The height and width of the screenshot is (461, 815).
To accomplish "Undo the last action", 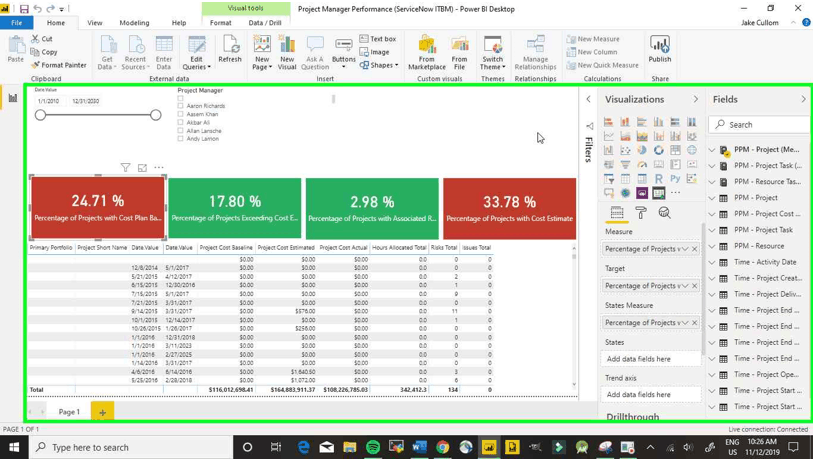I will pyautogui.click(x=37, y=9).
